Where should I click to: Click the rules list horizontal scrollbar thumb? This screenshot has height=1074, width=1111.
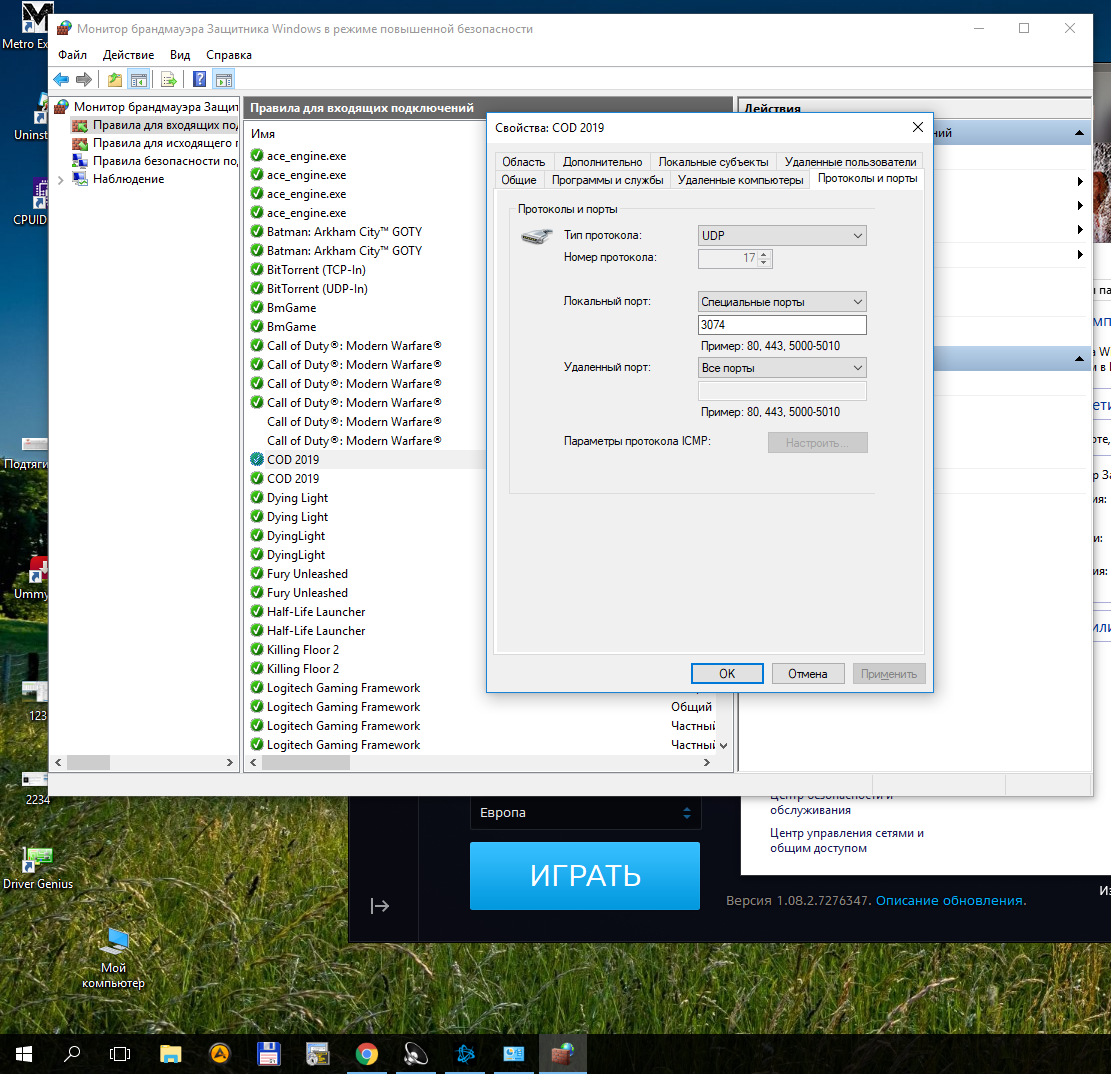pos(305,762)
